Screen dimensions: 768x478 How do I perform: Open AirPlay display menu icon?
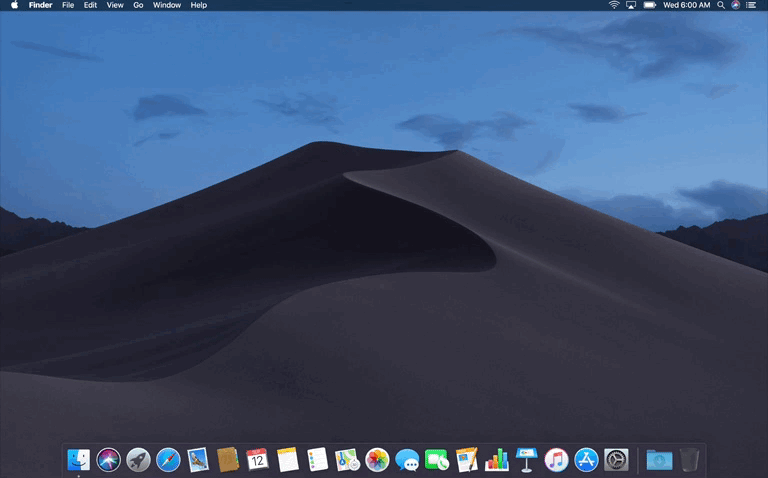point(631,5)
